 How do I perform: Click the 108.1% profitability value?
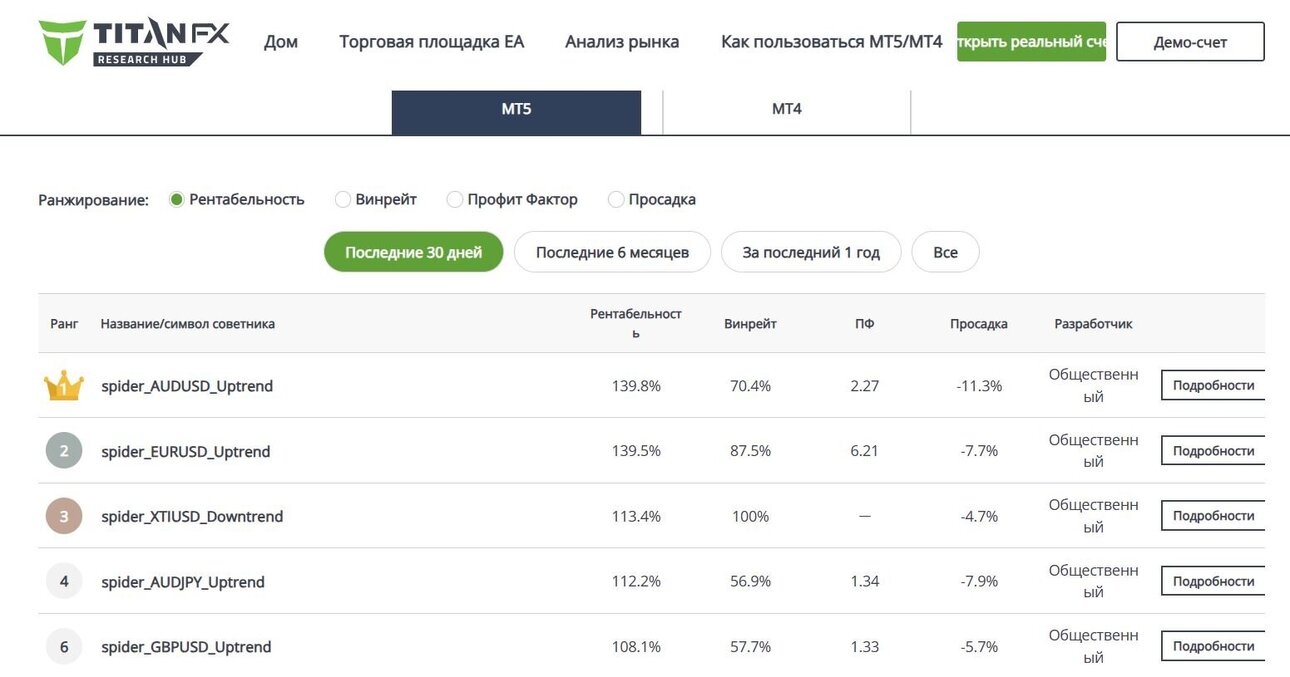tap(636, 647)
